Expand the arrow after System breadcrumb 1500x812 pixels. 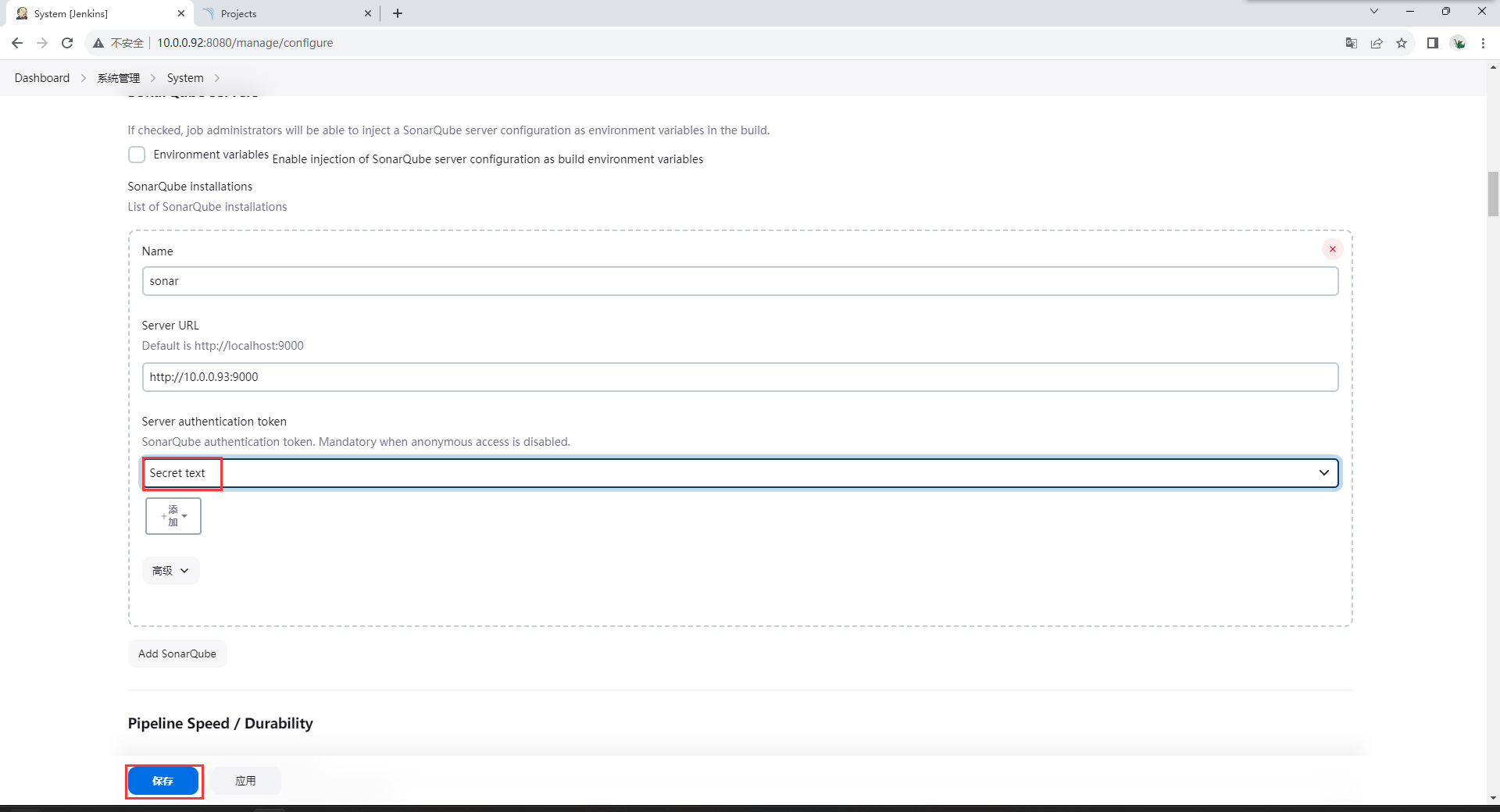coord(217,78)
